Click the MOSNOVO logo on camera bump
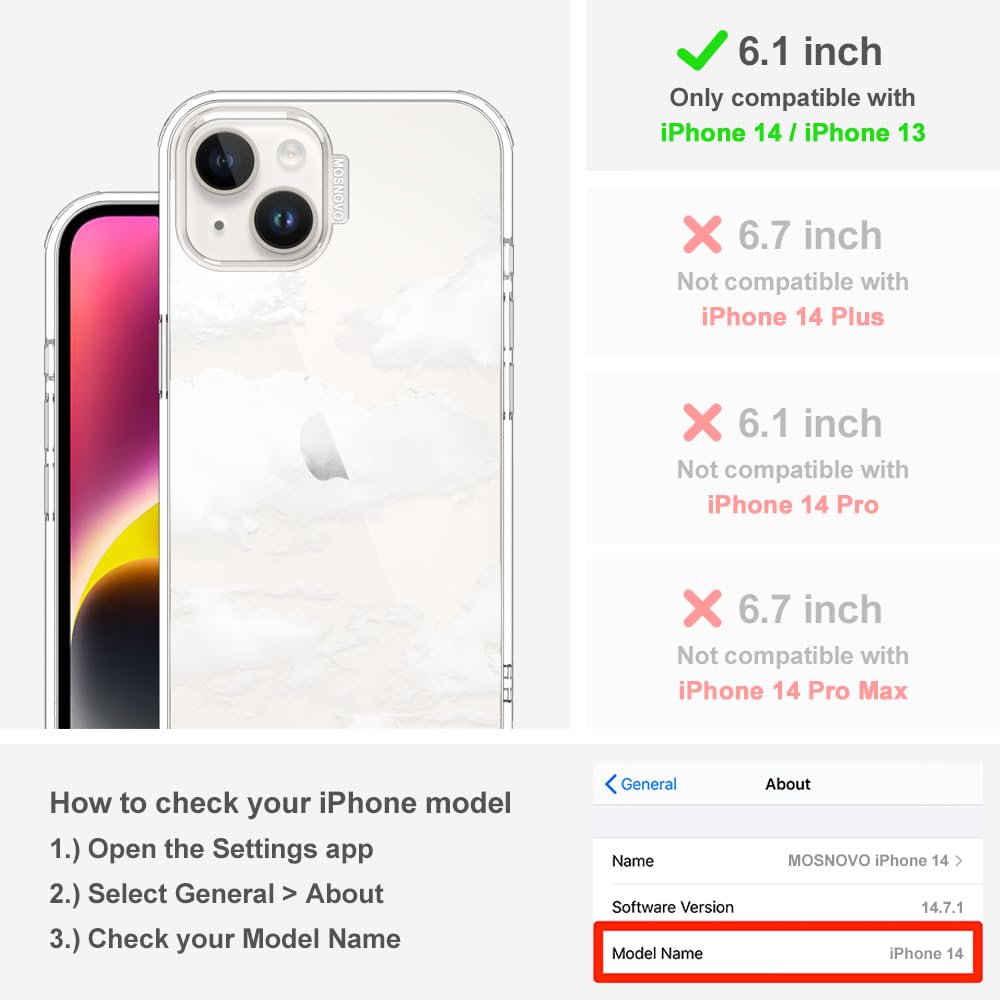Viewport: 1000px width, 1000px height. (339, 190)
